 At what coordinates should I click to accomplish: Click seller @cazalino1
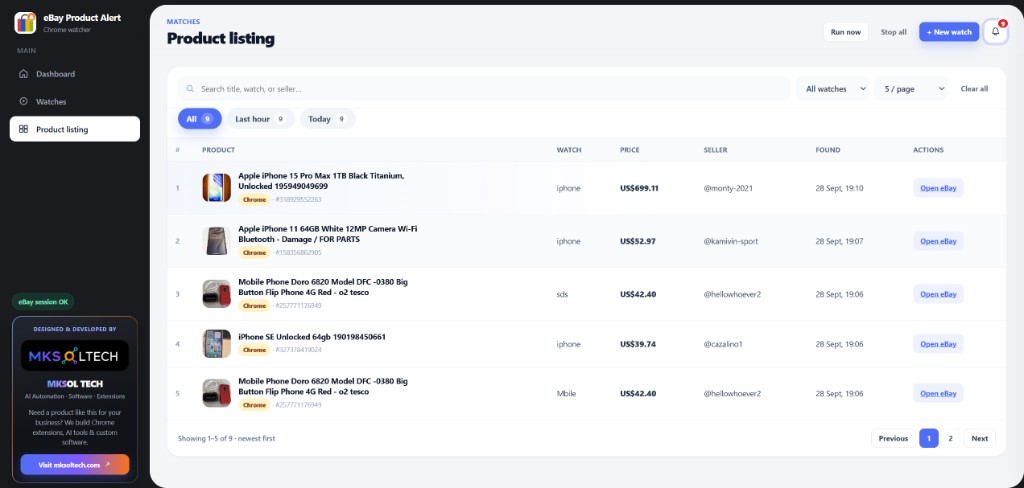(723, 344)
